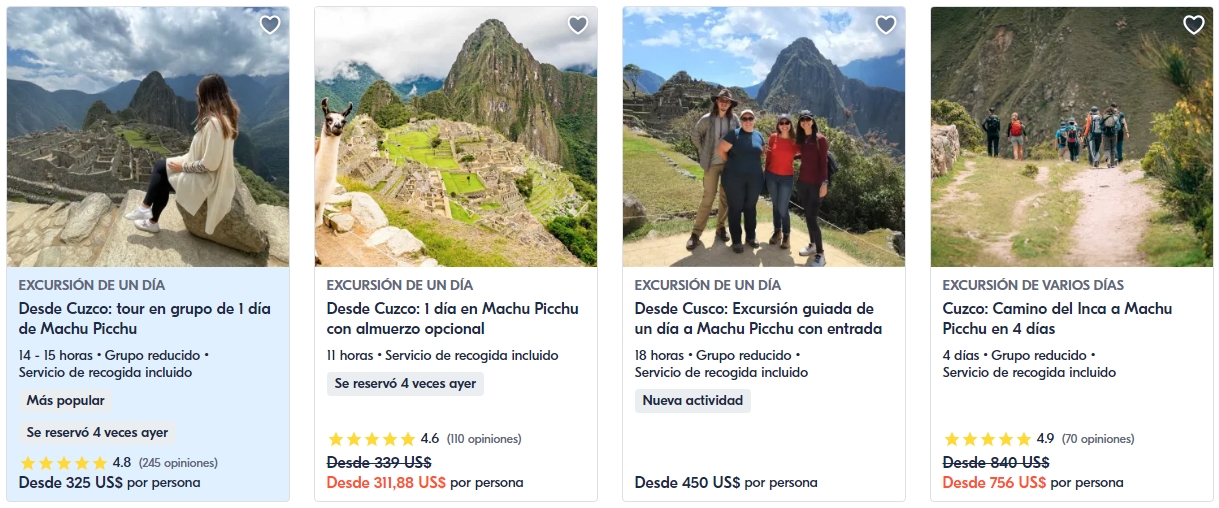This screenshot has height=508, width=1219.
Task: View the 245 opiniones reviews
Action: pyautogui.click(x=178, y=463)
